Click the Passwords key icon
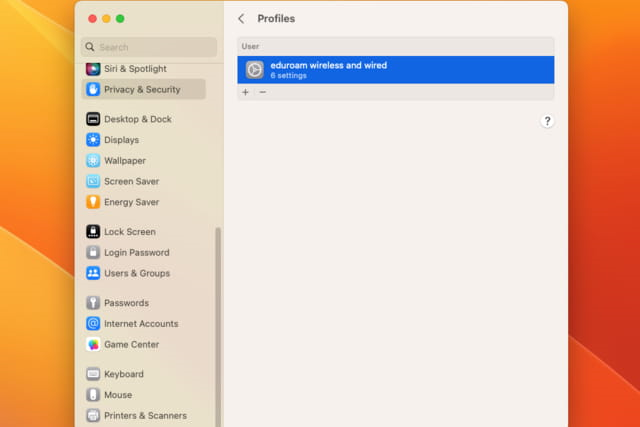640x427 pixels. click(x=93, y=303)
